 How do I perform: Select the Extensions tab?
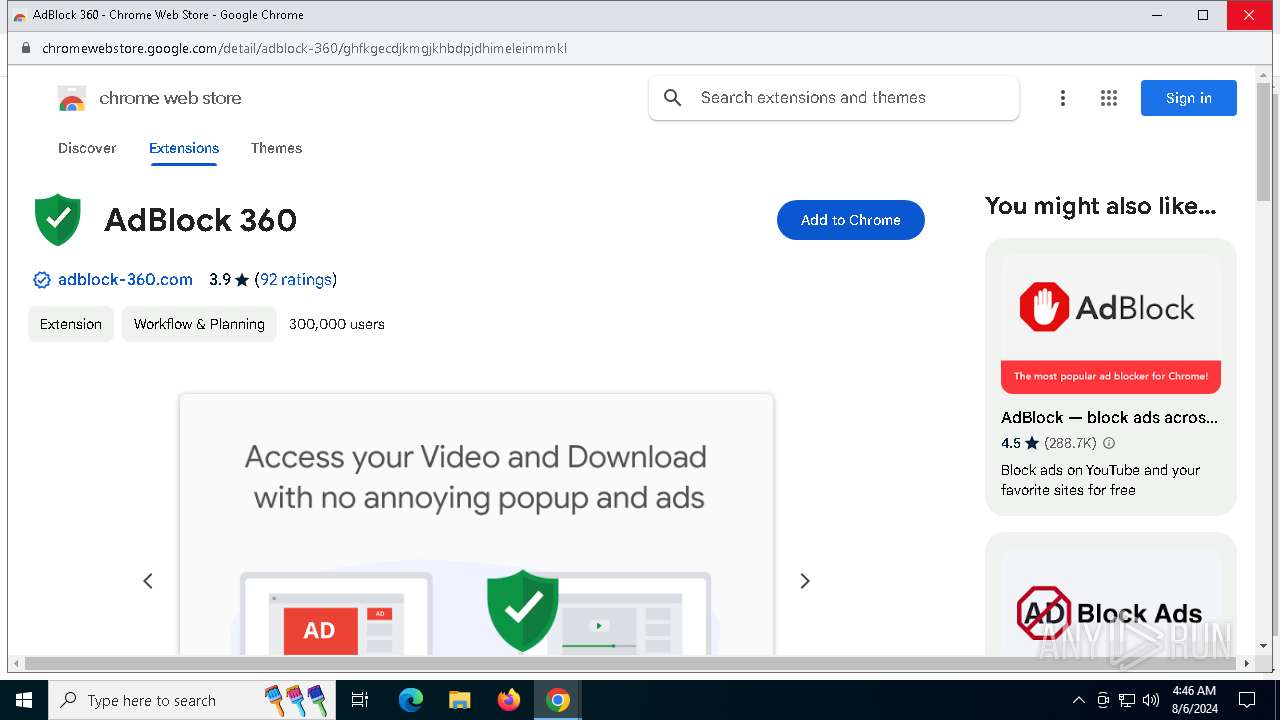(184, 148)
